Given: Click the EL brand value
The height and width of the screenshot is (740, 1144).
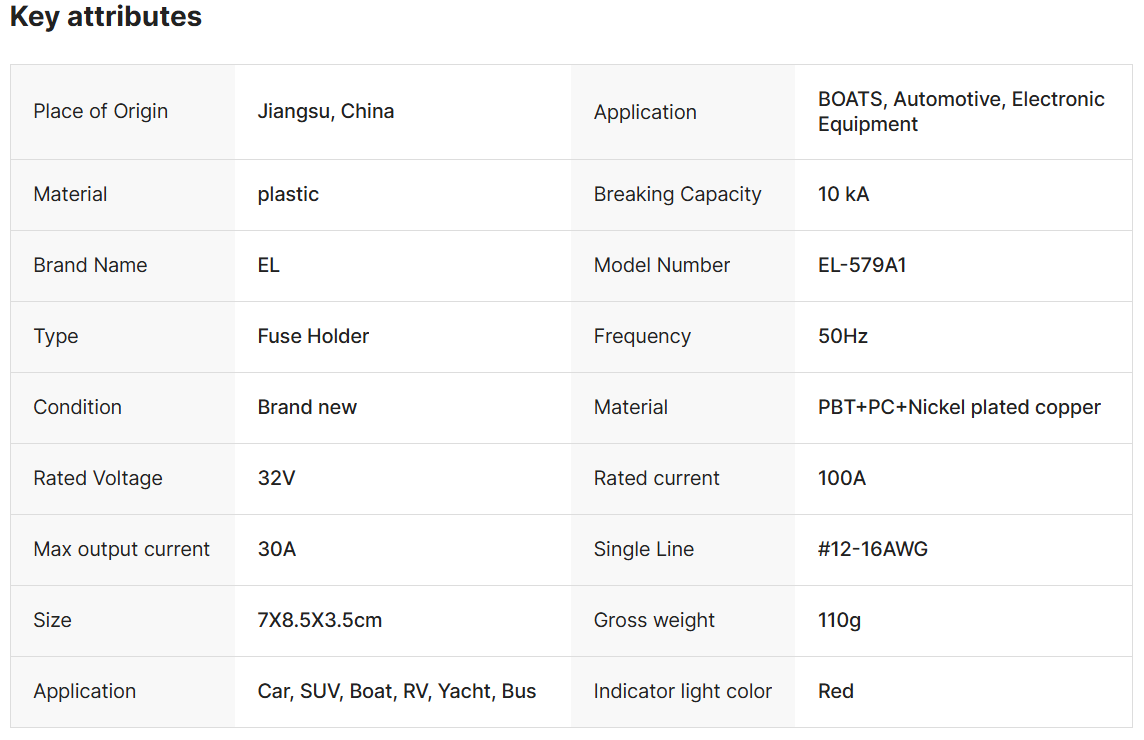Looking at the screenshot, I should pyautogui.click(x=268, y=265).
